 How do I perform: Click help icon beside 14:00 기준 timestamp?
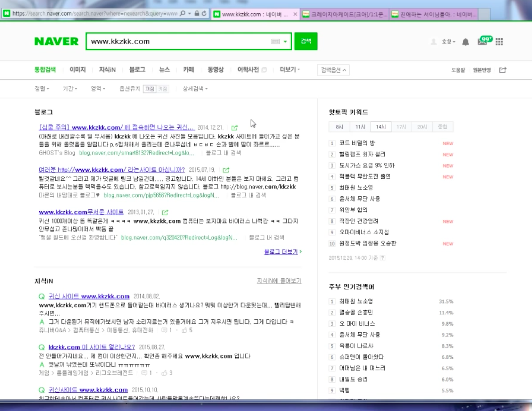[382, 258]
